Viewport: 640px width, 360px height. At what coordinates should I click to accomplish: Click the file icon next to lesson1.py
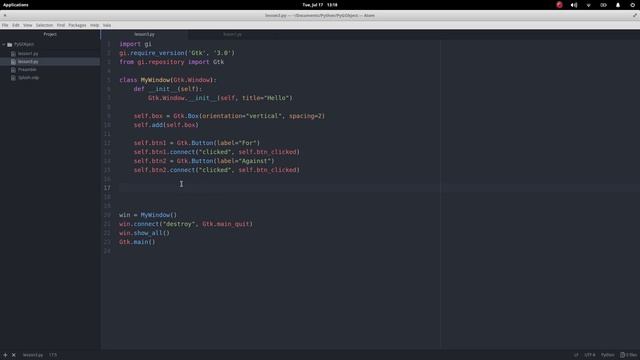coord(13,54)
